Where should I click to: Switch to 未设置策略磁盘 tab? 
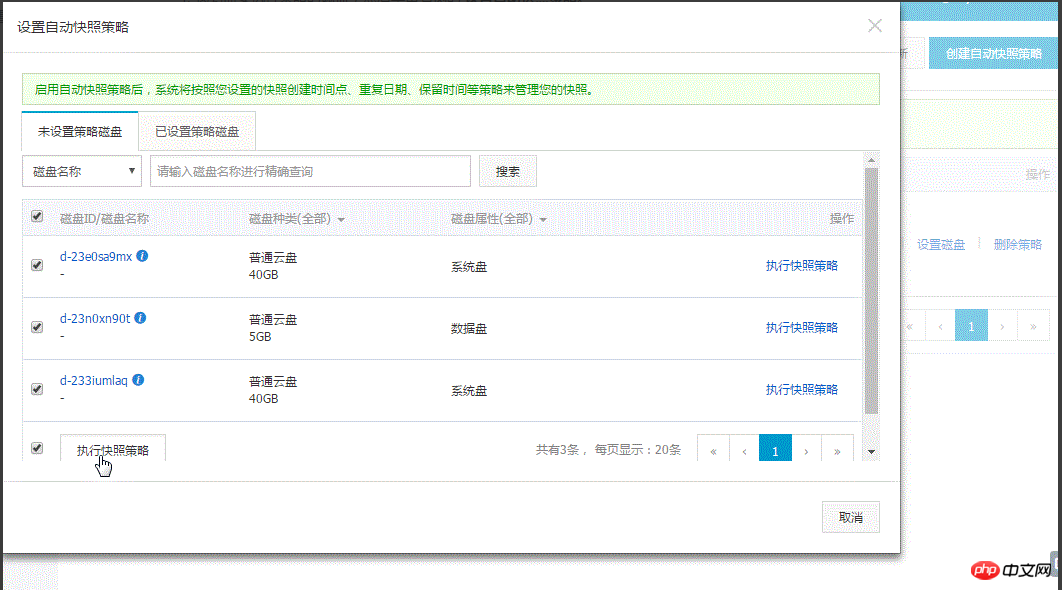(x=80, y=131)
